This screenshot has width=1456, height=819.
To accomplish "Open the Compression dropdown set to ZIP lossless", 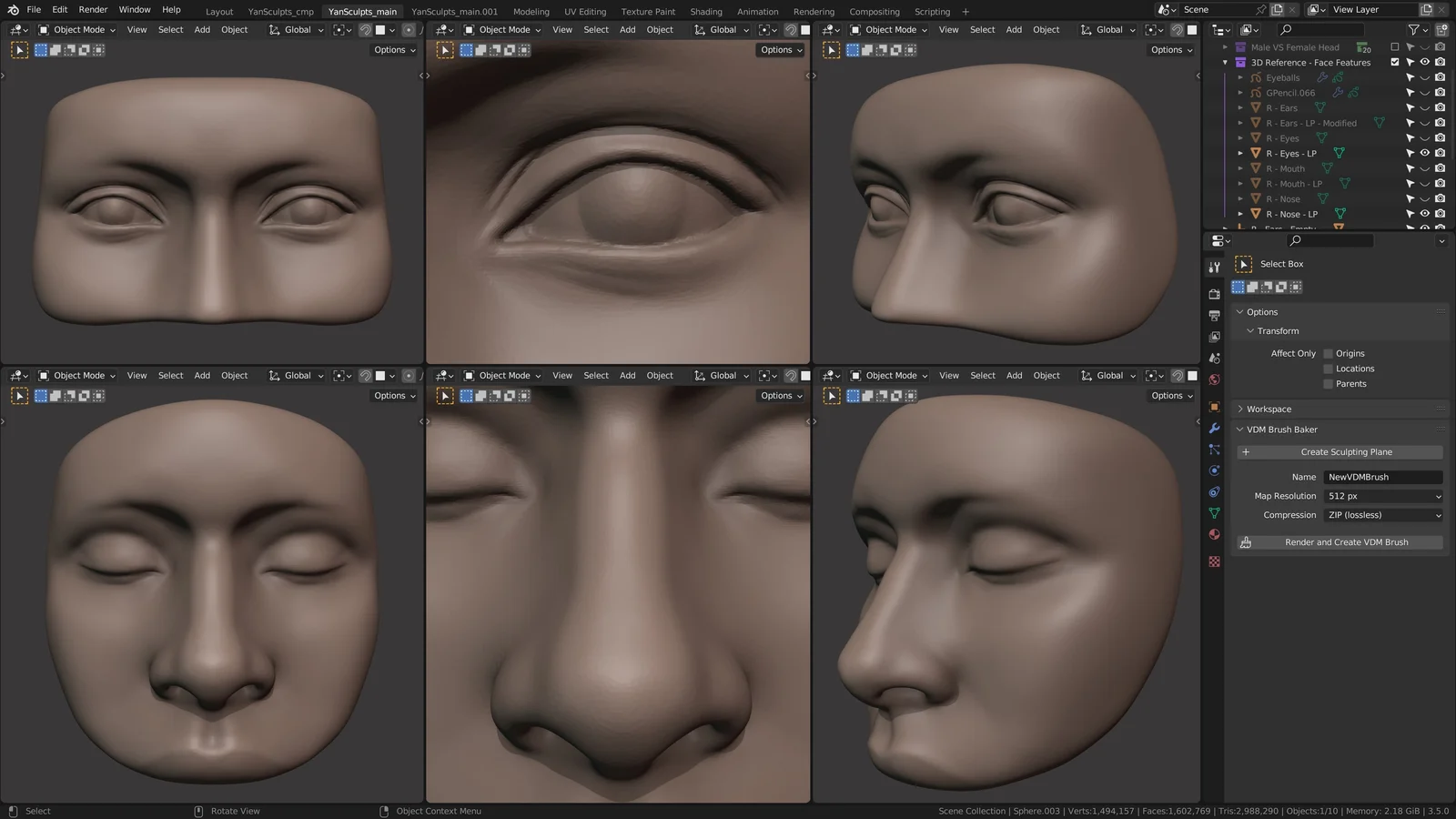I will (1382, 514).
